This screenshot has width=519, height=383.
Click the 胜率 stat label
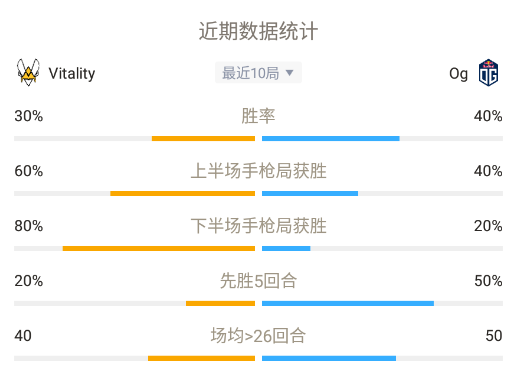(x=258, y=116)
